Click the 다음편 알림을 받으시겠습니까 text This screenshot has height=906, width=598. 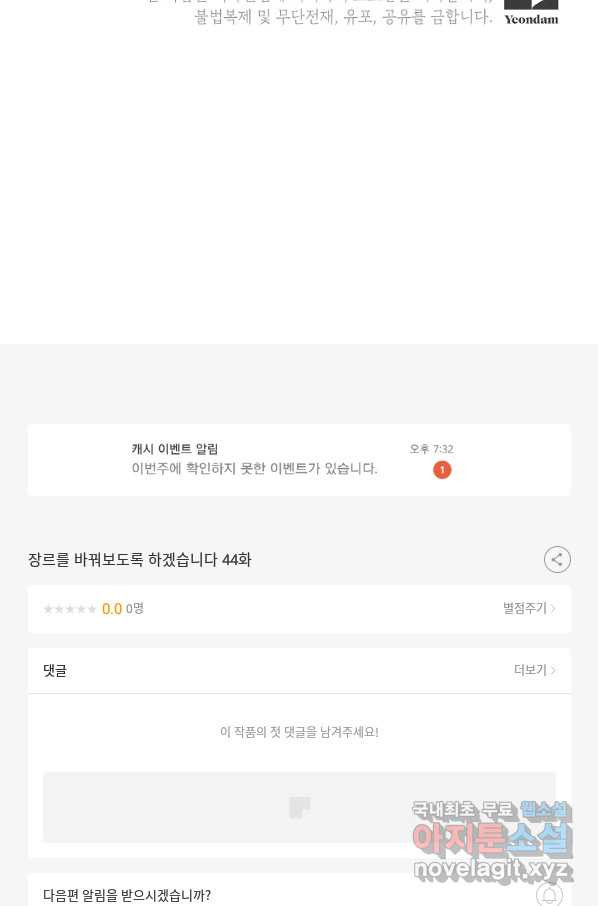(x=127, y=895)
